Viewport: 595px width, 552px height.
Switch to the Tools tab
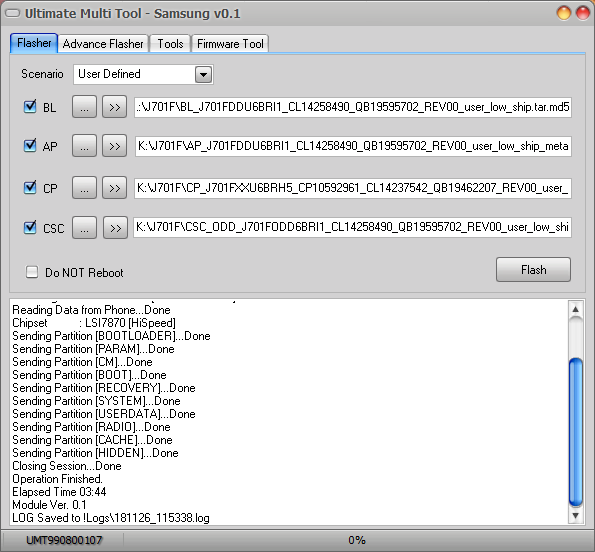click(x=170, y=44)
